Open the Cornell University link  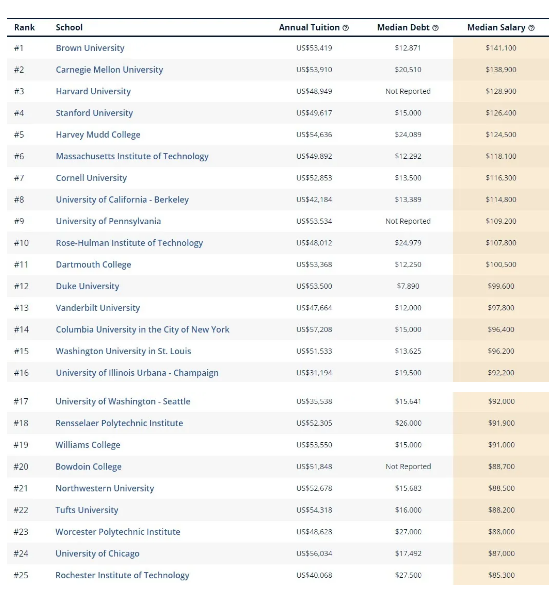pyautogui.click(x=91, y=178)
